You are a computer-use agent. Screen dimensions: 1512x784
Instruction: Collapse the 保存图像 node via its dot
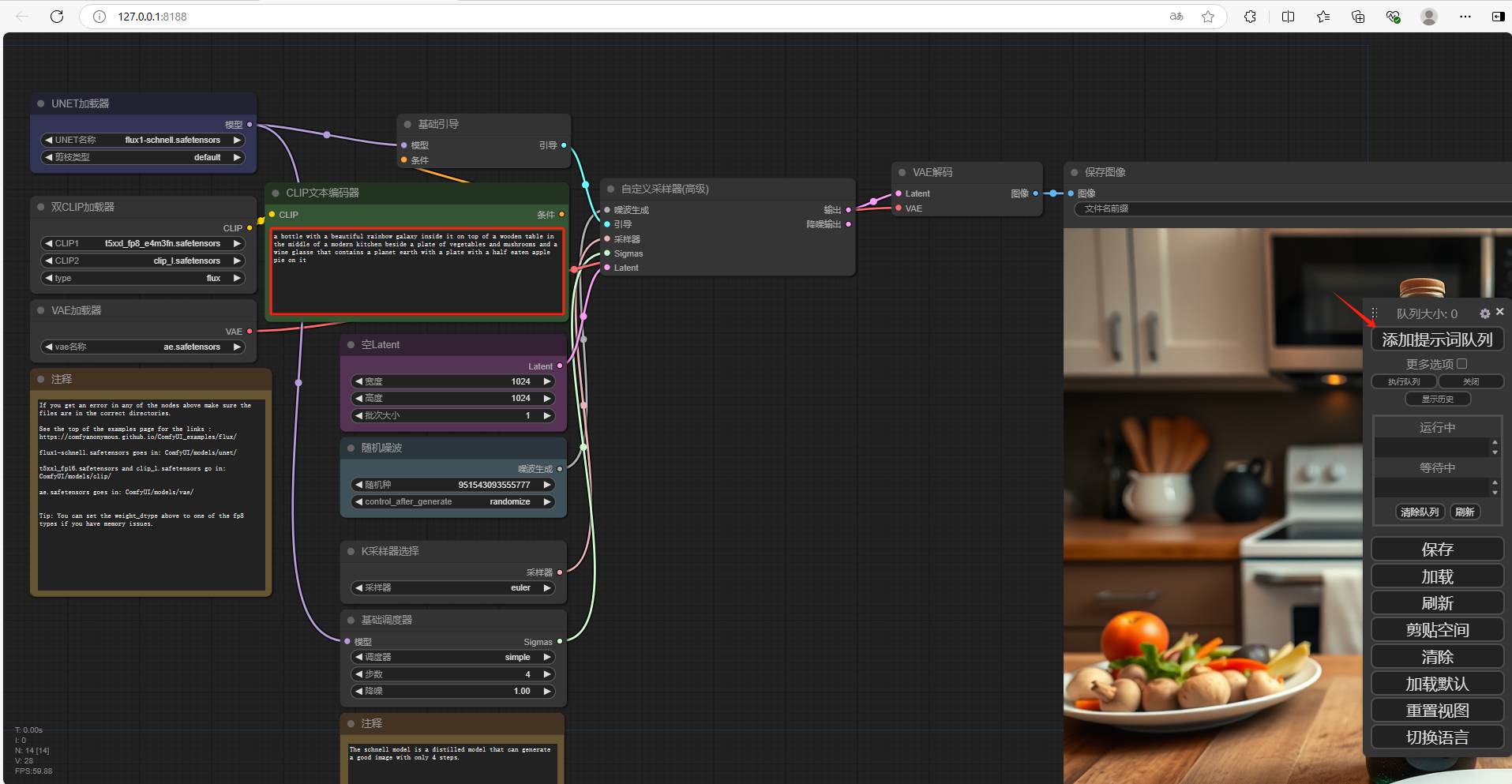(x=1074, y=172)
